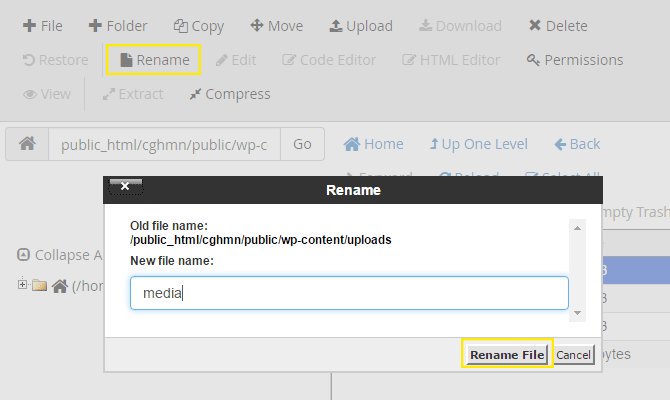The height and width of the screenshot is (400, 670).
Task: Click the Download toolbar item
Action: pos(460,26)
